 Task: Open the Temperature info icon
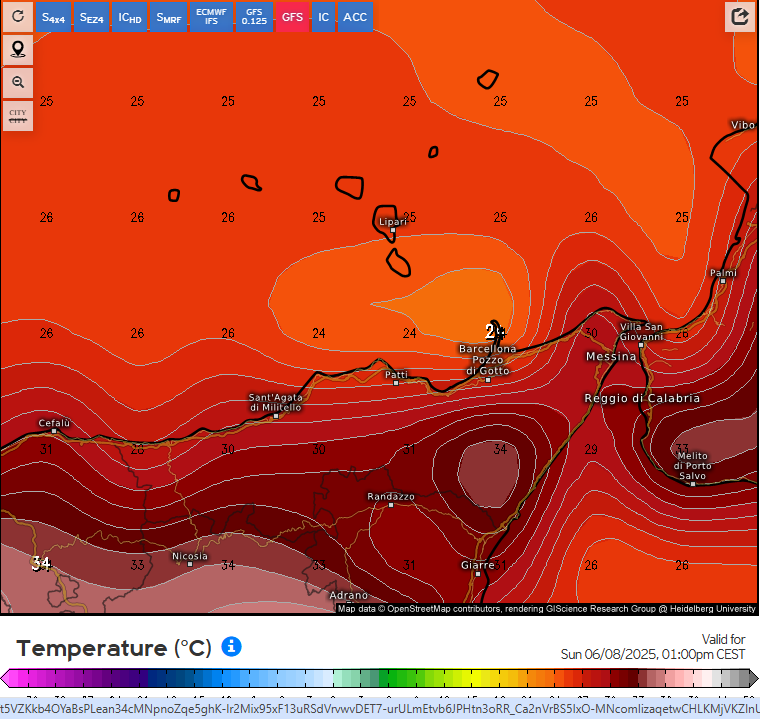tap(231, 647)
